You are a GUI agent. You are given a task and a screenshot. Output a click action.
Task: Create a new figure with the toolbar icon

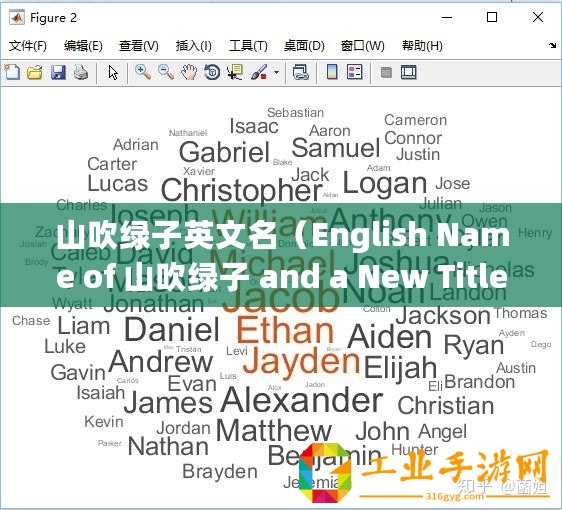coord(12,72)
